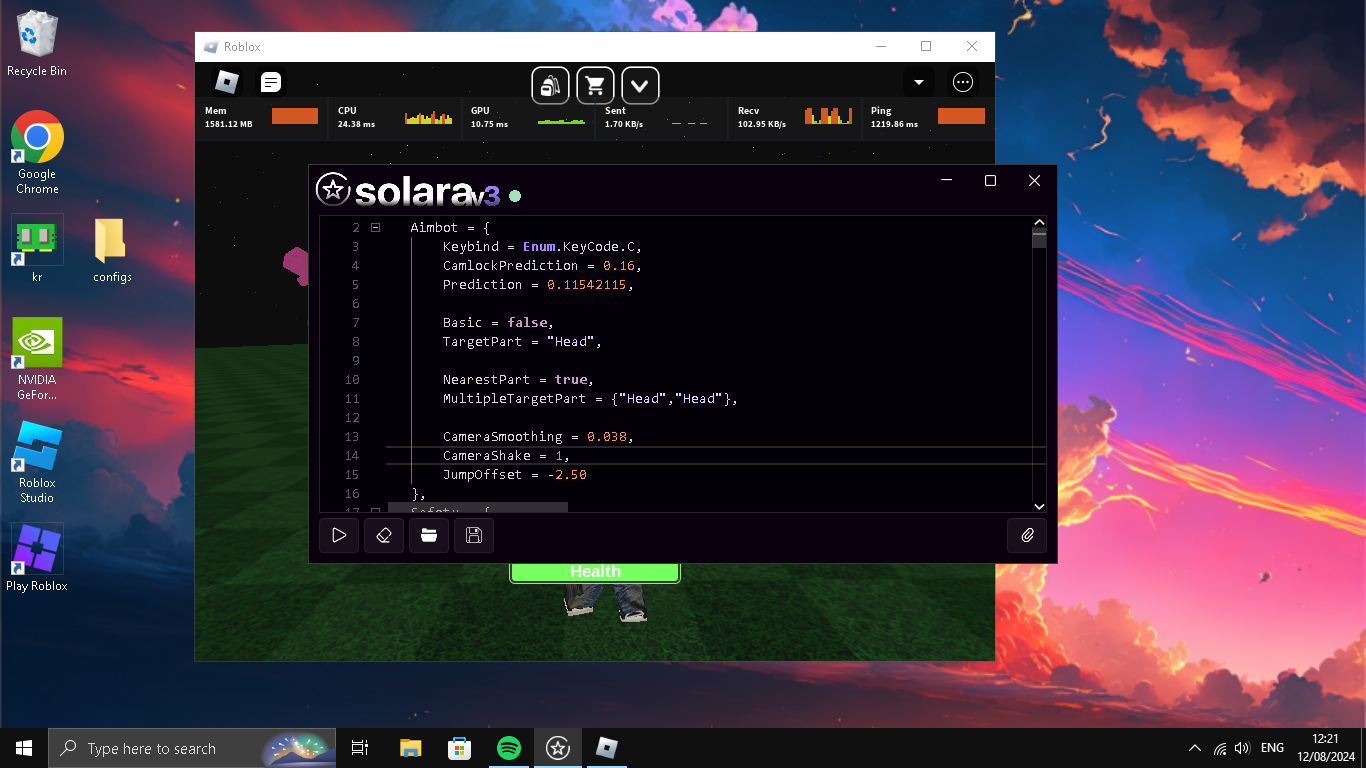Image resolution: width=1366 pixels, height=768 pixels.
Task: Clear editor with the eraser icon
Action: pos(384,535)
